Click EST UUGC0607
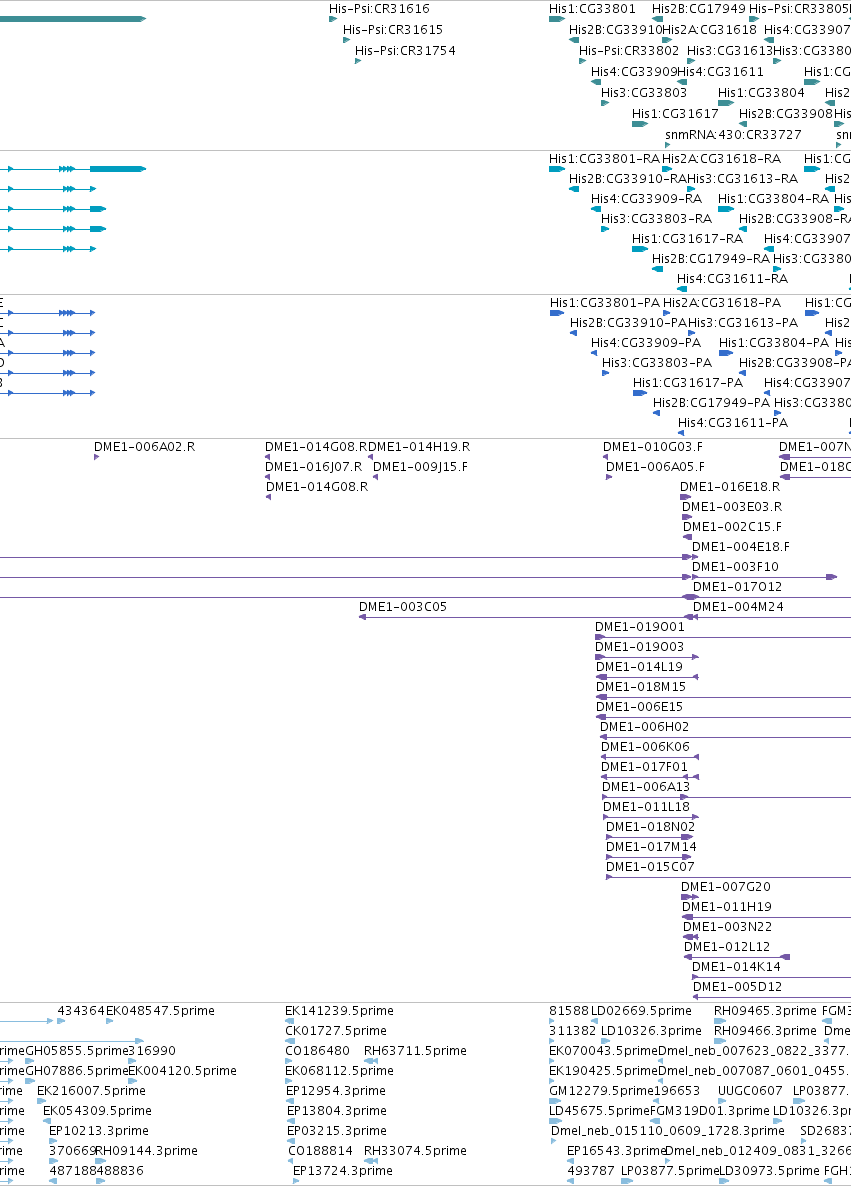Image resolution: width=851 pixels, height=1186 pixels. [x=750, y=1091]
